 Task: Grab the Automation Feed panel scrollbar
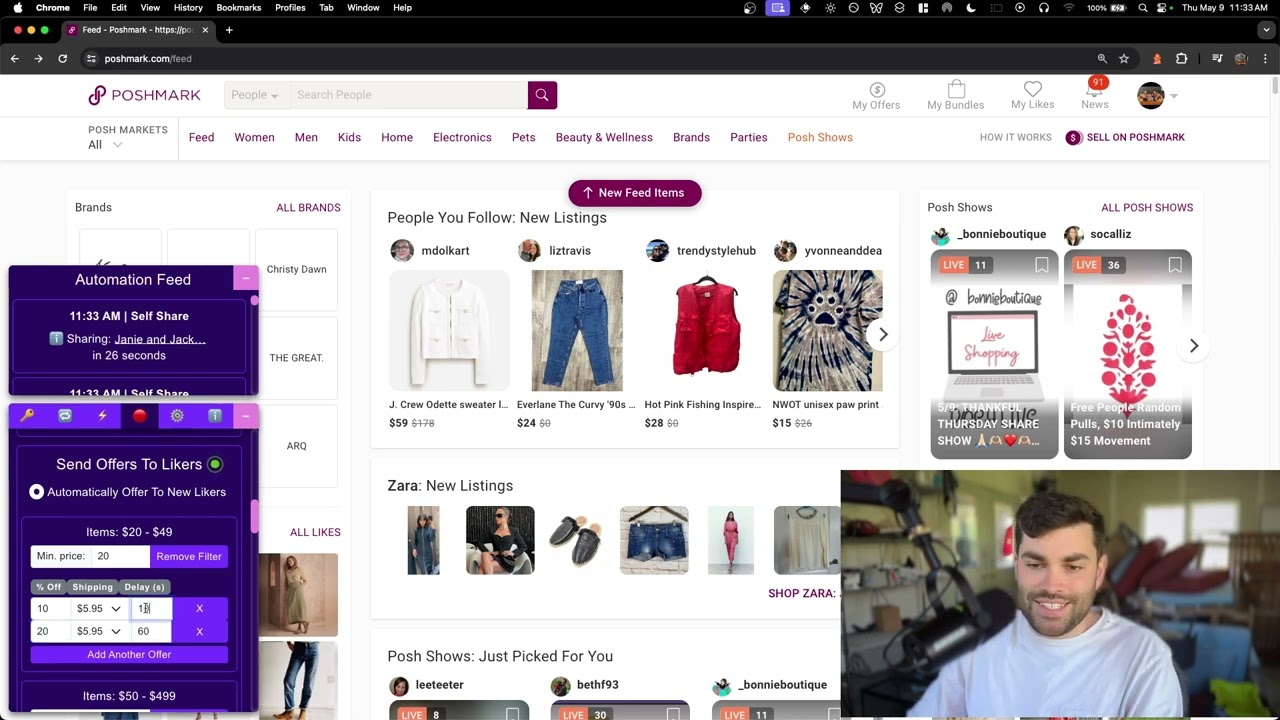[255, 301]
